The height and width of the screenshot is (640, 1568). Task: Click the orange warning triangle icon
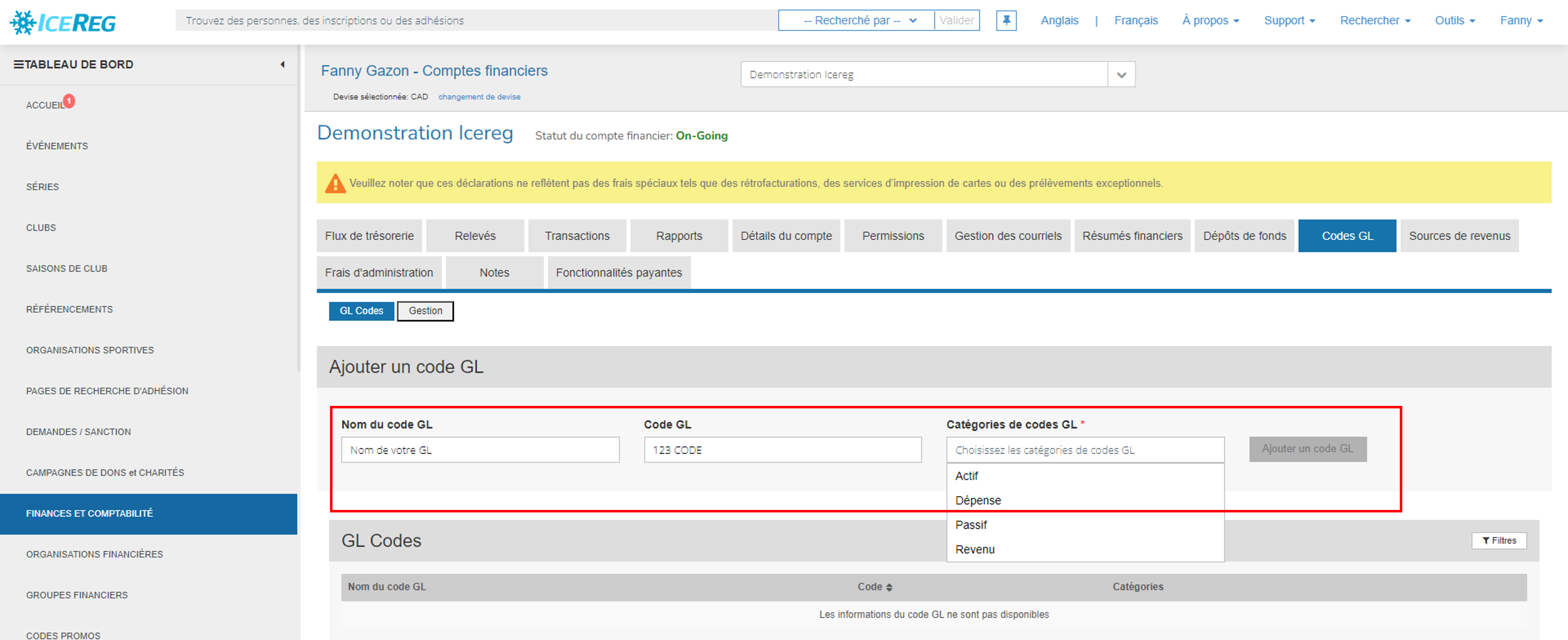(335, 183)
